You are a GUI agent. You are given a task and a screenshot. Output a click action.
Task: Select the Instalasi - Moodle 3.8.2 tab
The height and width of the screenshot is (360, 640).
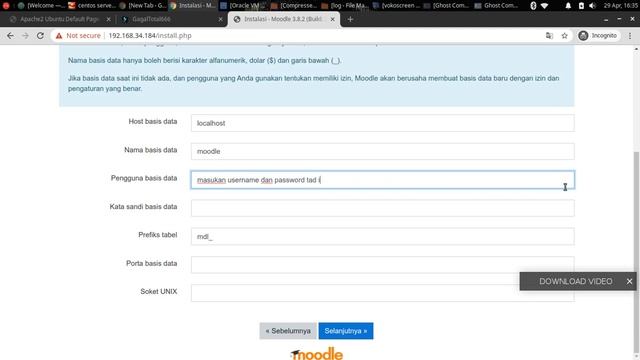(284, 19)
